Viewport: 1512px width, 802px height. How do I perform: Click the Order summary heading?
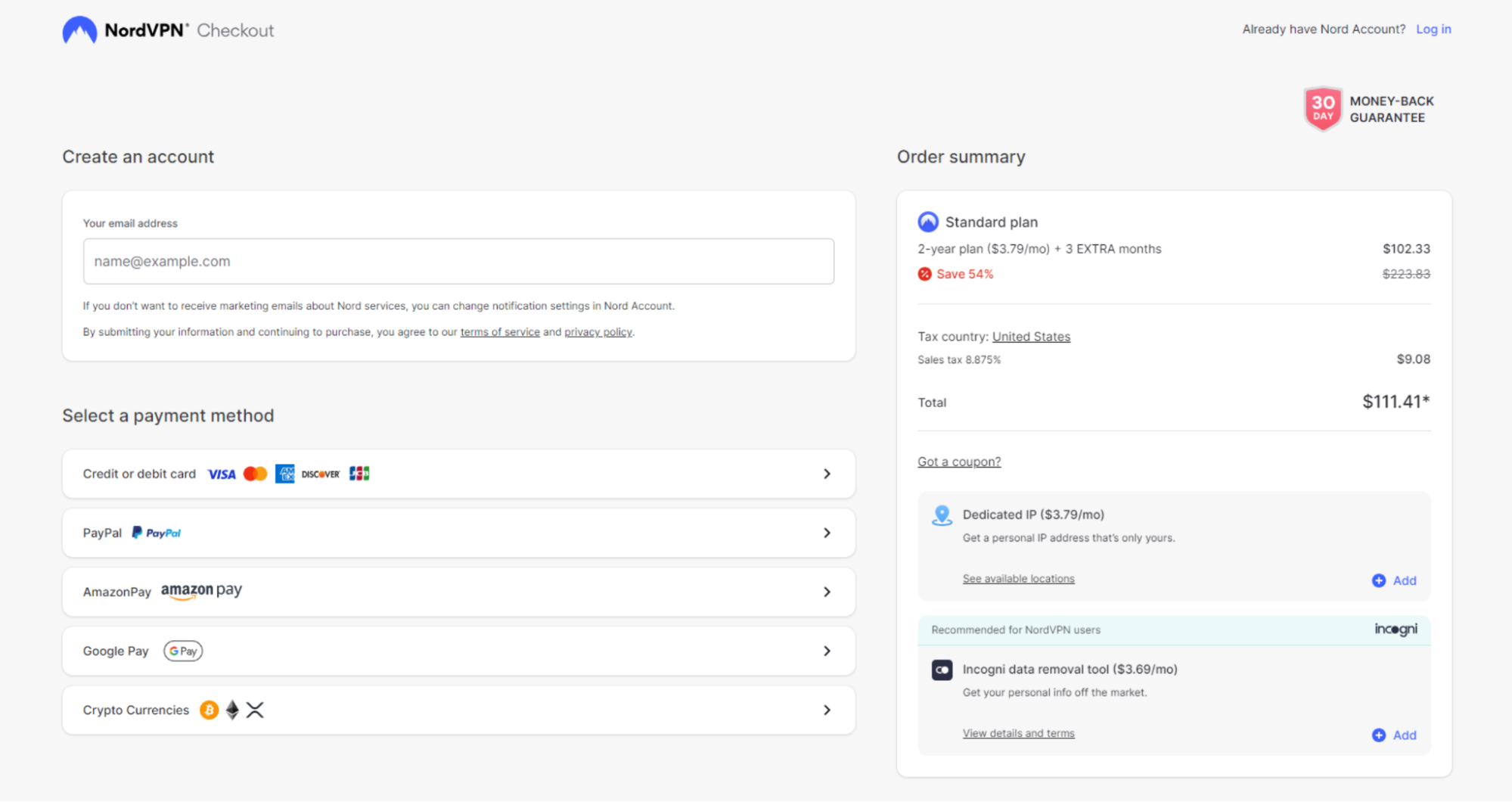click(961, 157)
